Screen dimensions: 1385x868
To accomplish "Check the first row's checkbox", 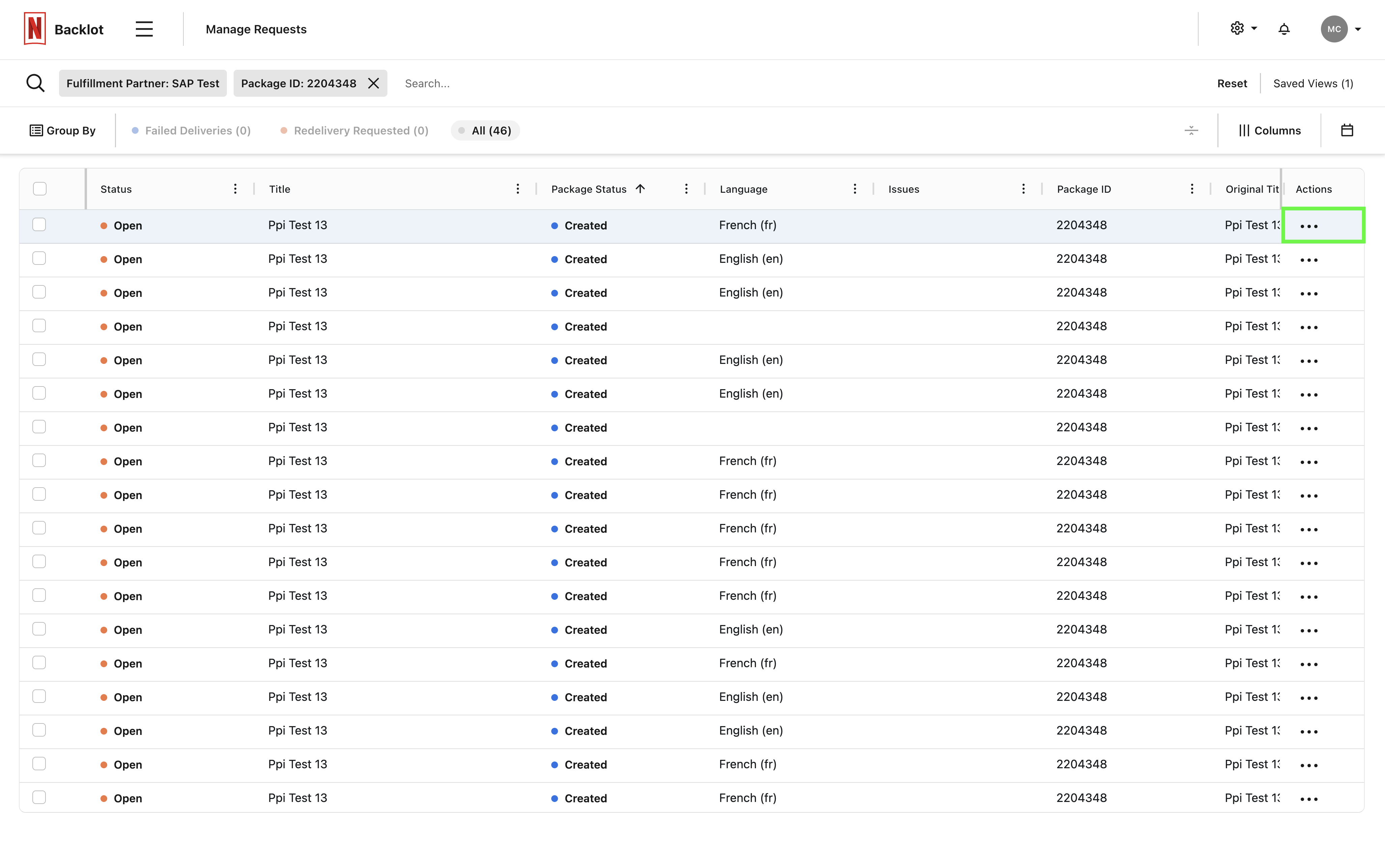I will tap(39, 224).
